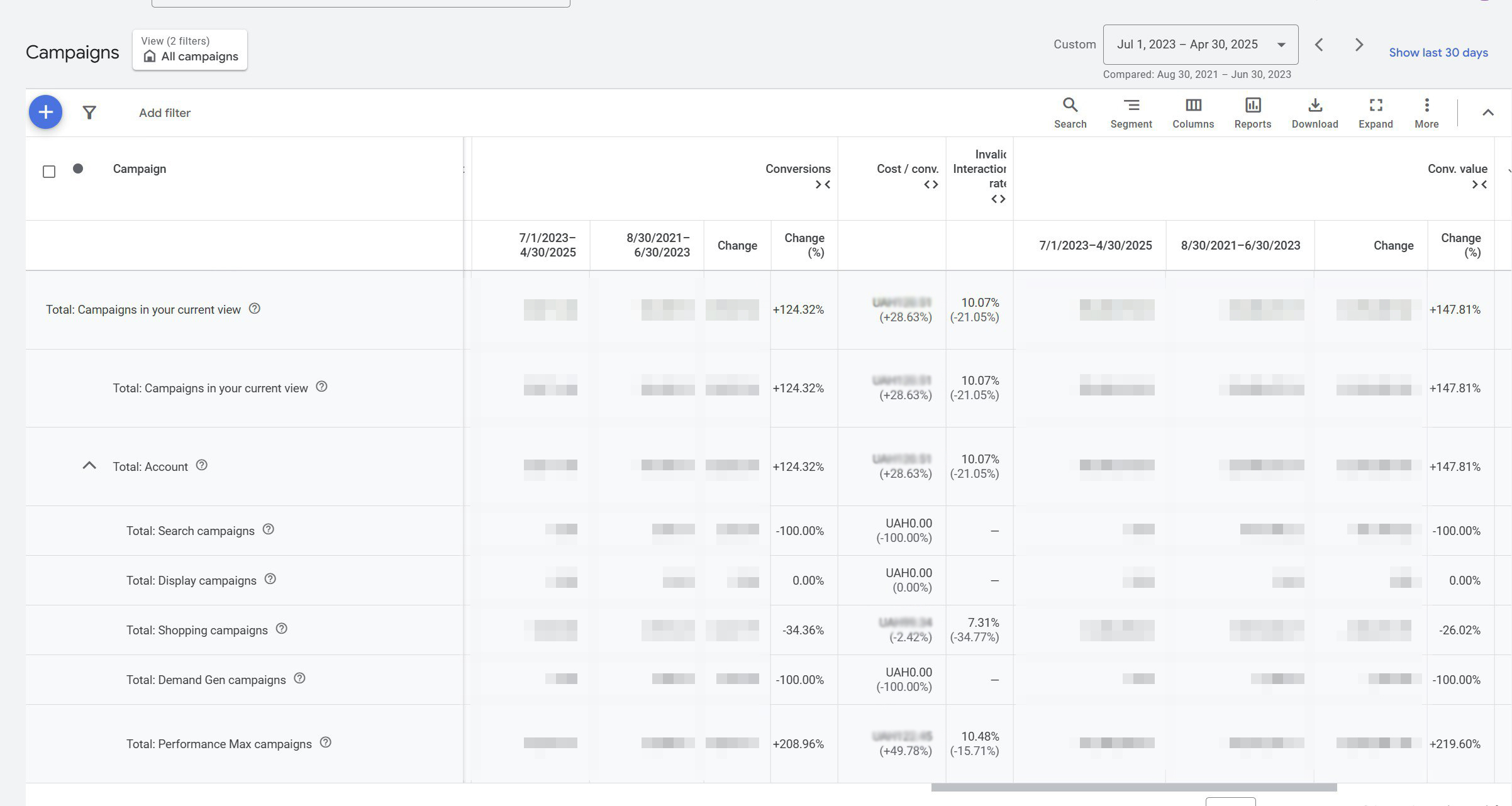This screenshot has width=1512, height=806.
Task: Click Show last 30 days link
Action: (x=1438, y=53)
